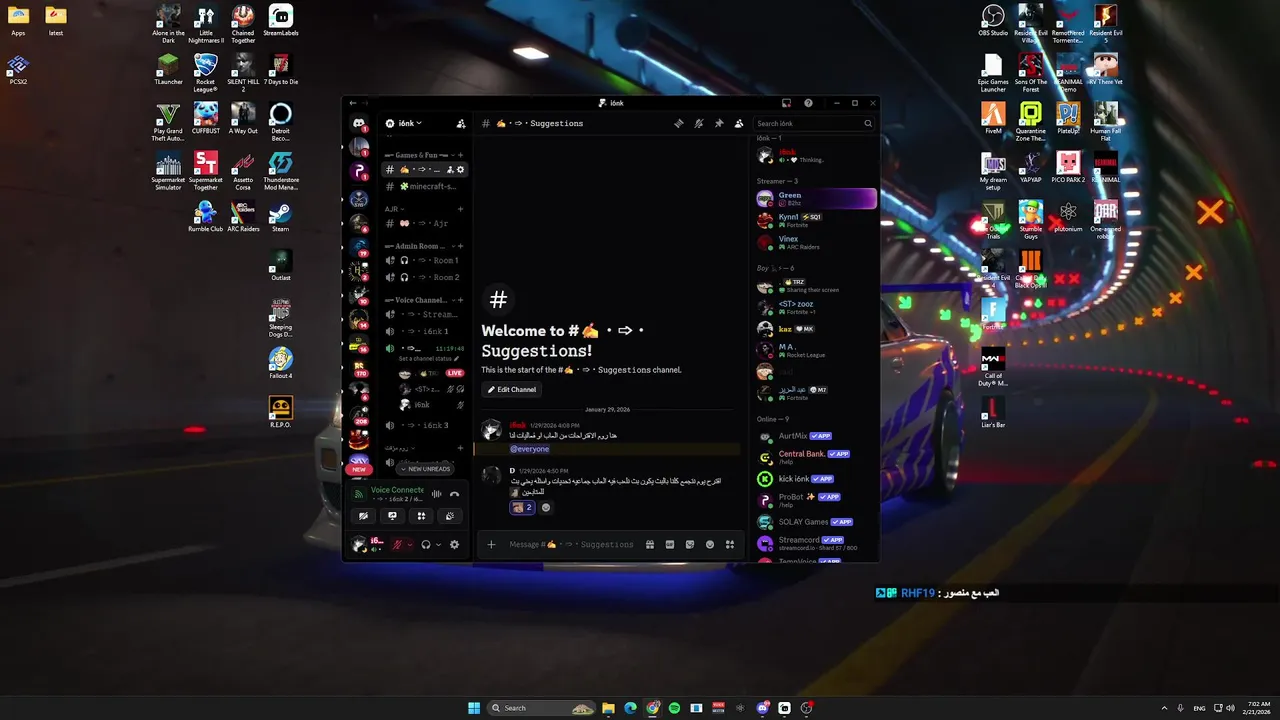Viewport: 1280px width, 720px height.
Task: Toggle the member list icon
Action: click(x=738, y=123)
